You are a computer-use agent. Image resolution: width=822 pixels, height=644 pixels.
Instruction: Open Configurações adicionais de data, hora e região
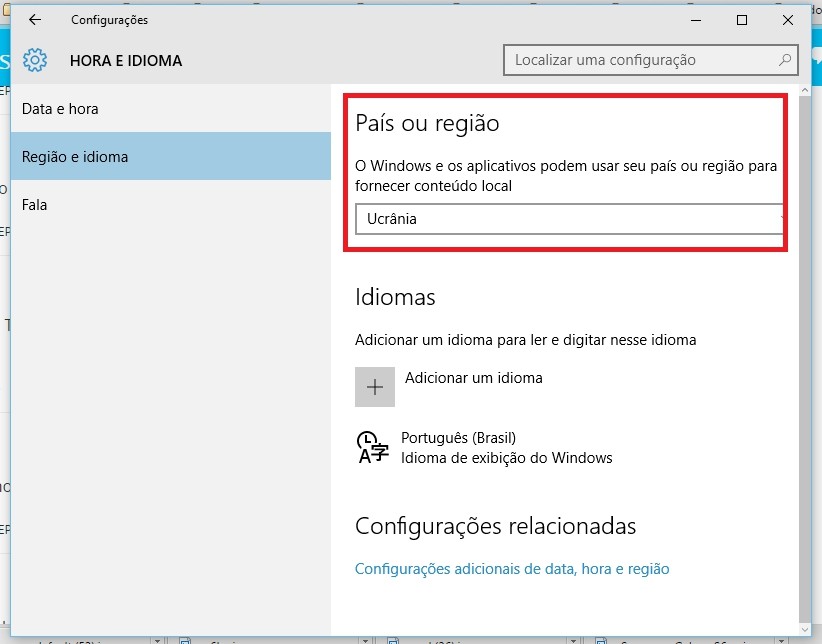coord(512,569)
